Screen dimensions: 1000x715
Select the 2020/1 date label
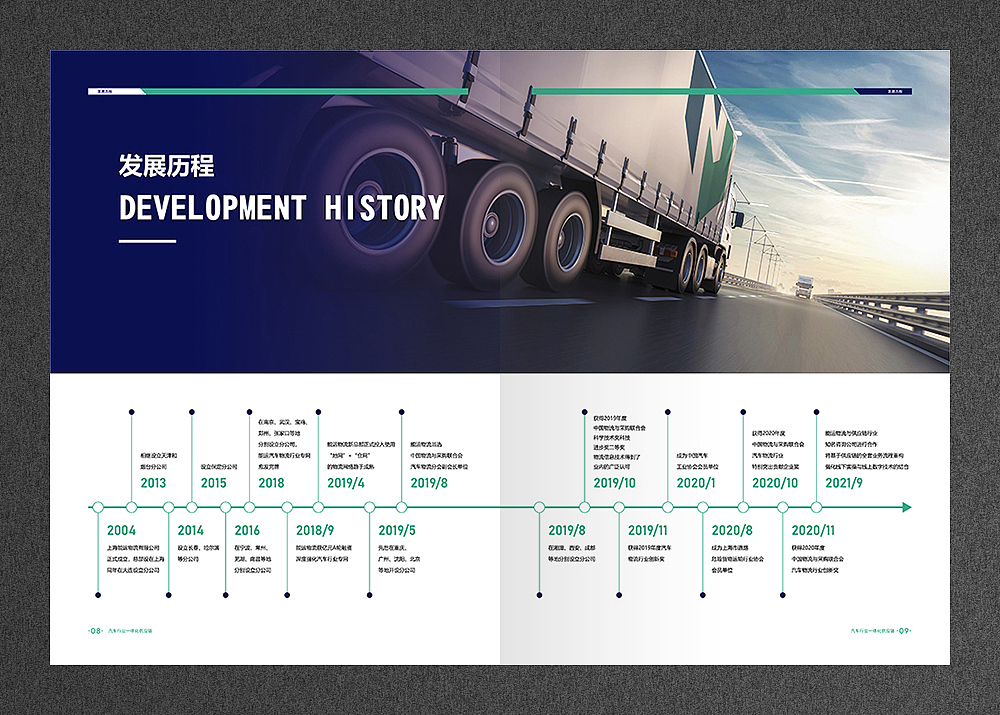[x=696, y=483]
